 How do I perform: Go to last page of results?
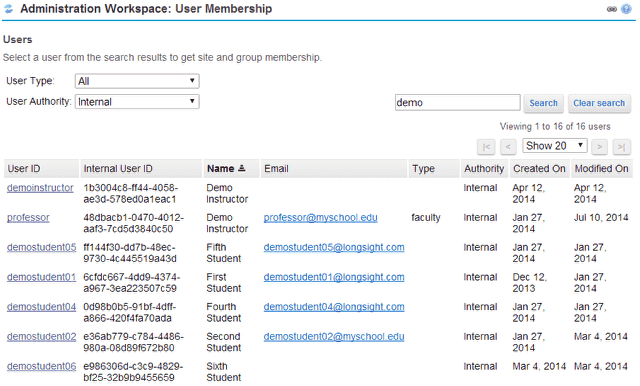[x=622, y=147]
